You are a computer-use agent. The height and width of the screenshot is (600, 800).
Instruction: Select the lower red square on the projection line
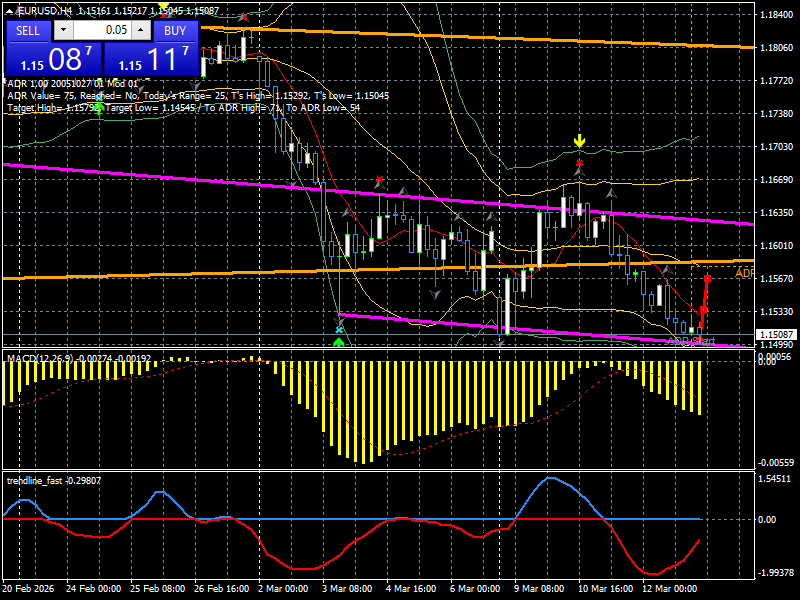[704, 310]
